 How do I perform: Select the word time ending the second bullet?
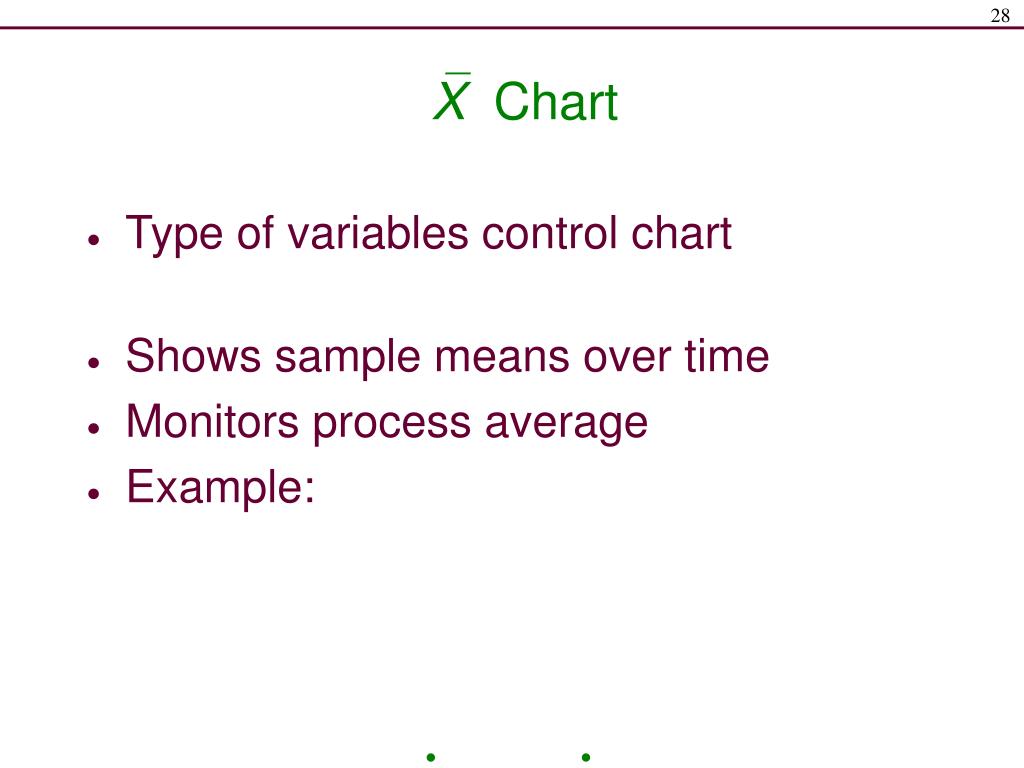727,356
